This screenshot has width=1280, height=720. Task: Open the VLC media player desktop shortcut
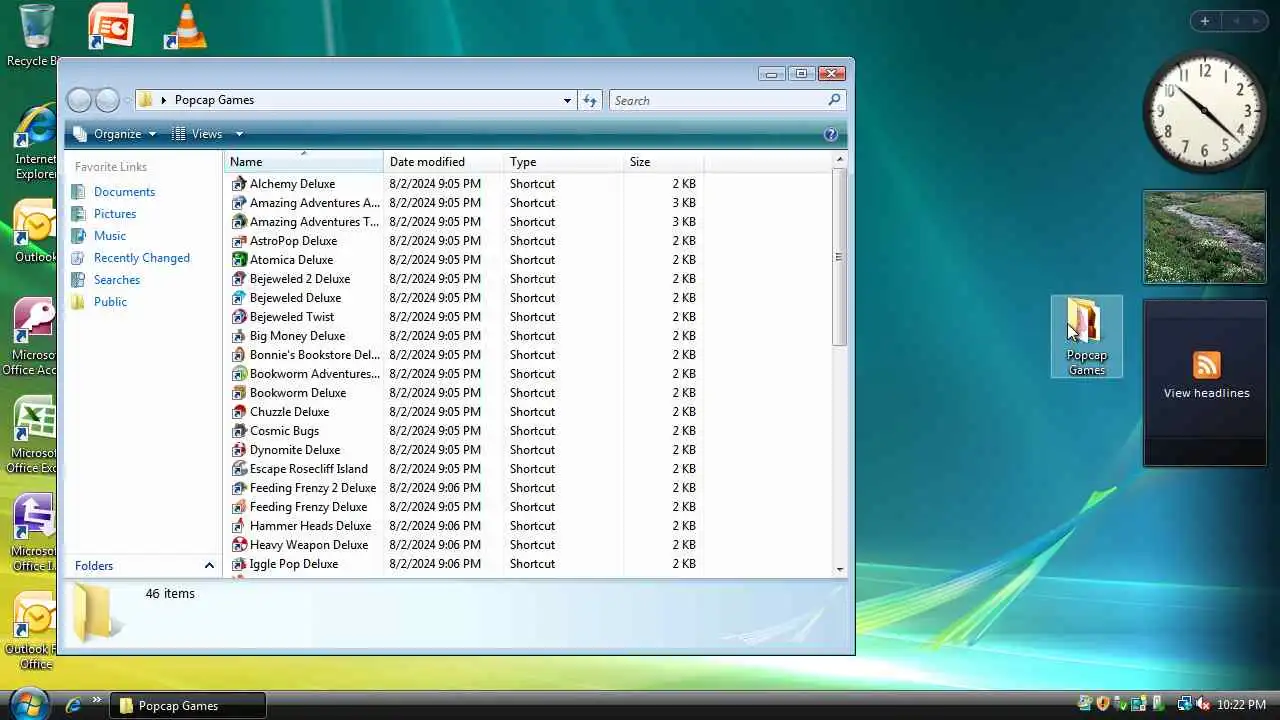click(186, 27)
